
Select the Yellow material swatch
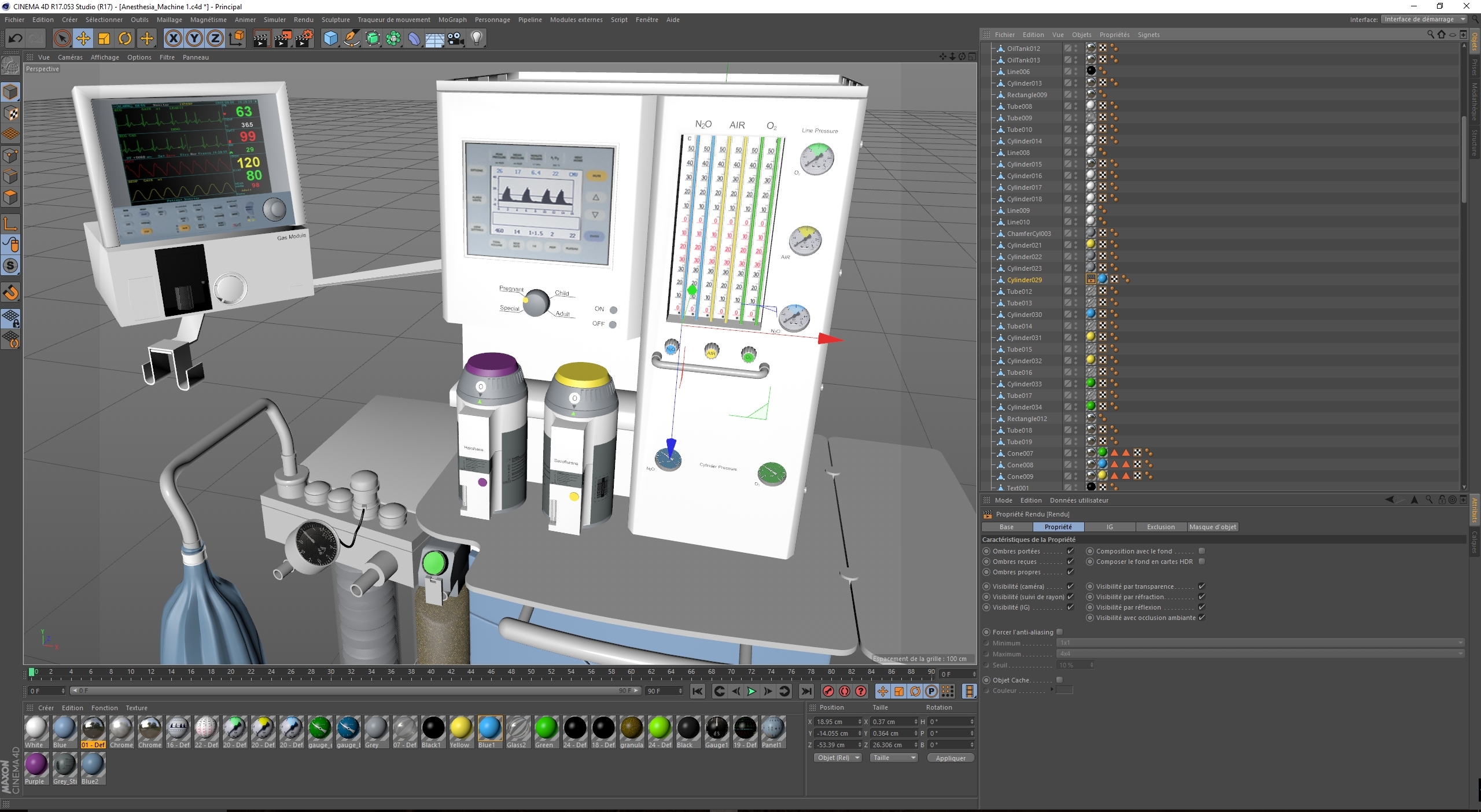461,729
